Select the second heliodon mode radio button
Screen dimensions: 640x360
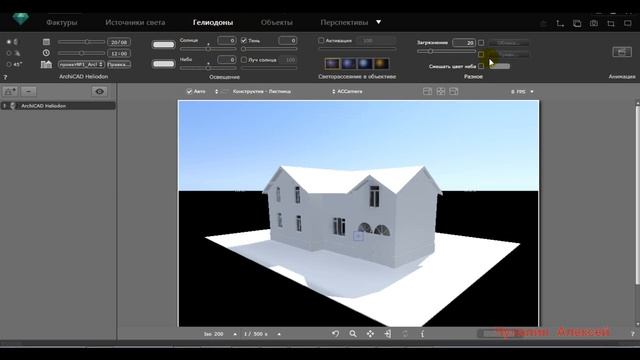click(9, 53)
